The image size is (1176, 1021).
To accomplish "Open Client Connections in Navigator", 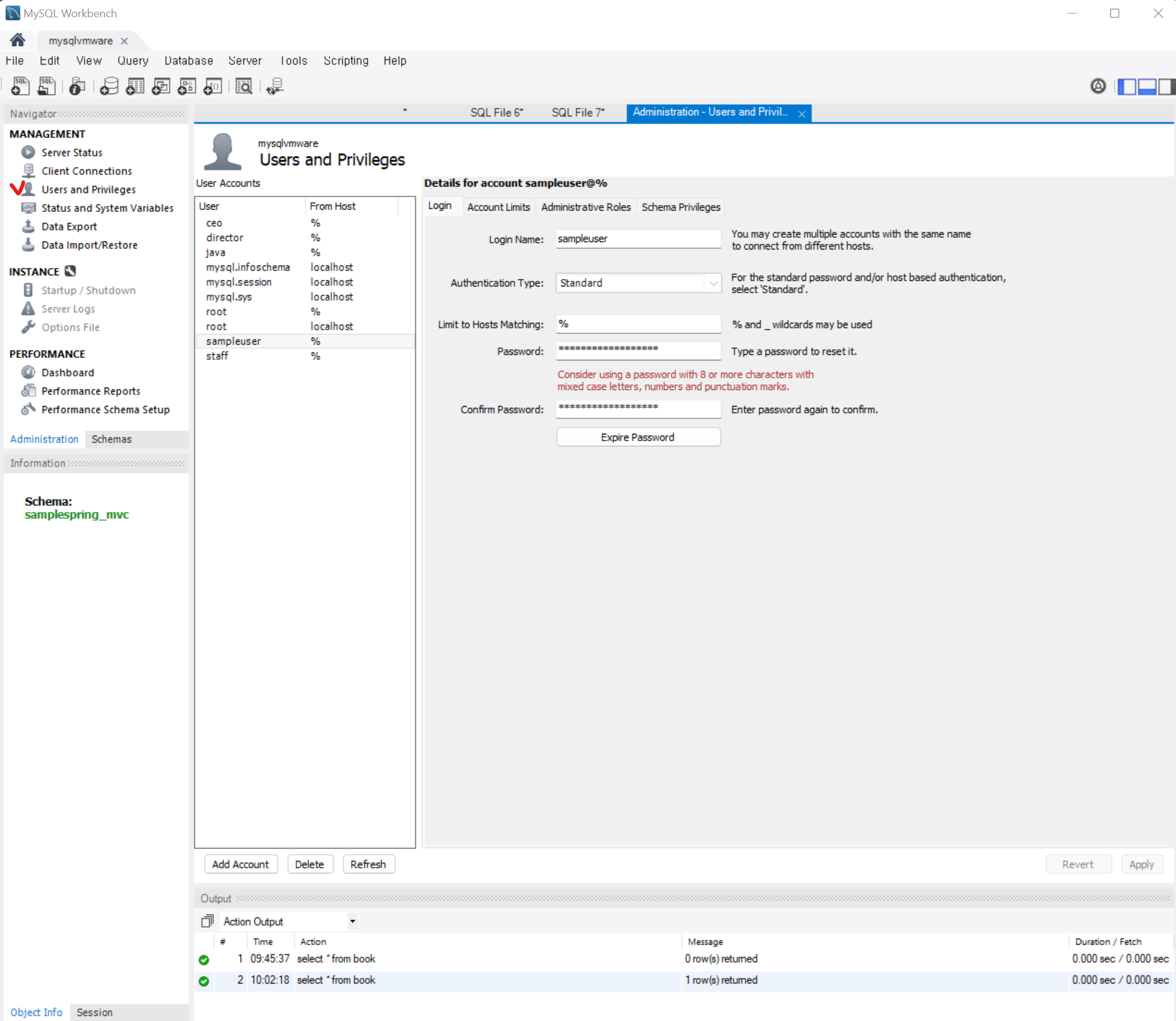I will [86, 171].
